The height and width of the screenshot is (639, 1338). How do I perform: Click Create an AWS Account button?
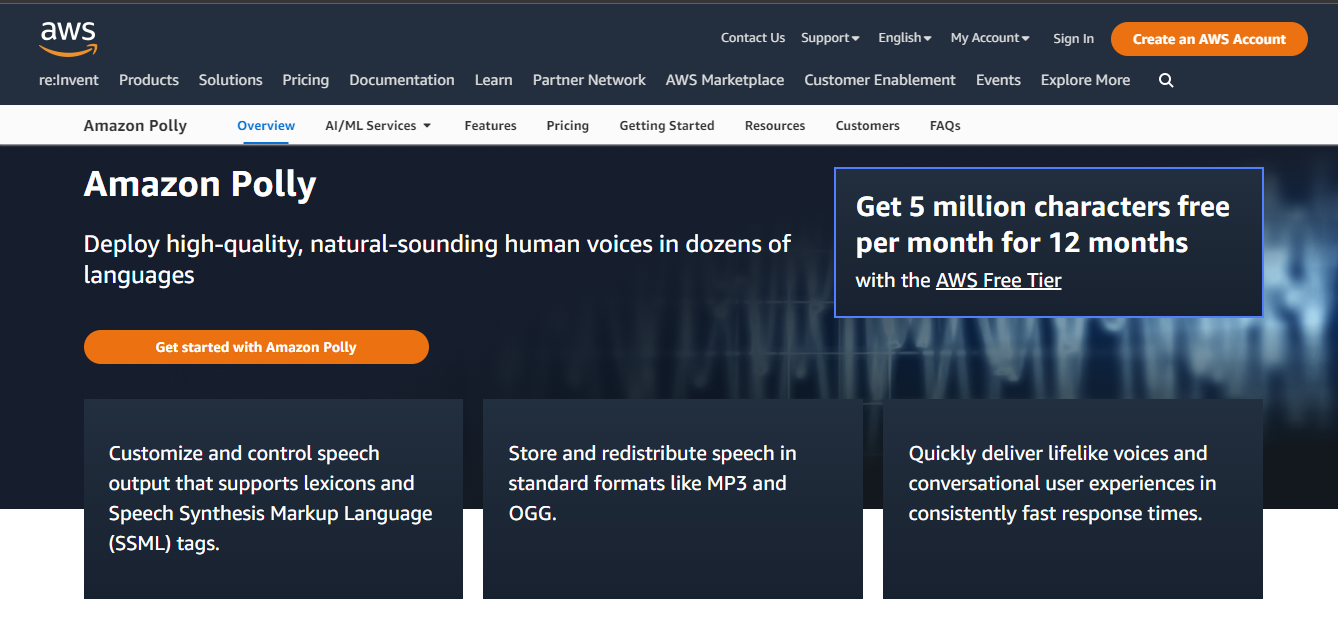pyautogui.click(x=1209, y=39)
